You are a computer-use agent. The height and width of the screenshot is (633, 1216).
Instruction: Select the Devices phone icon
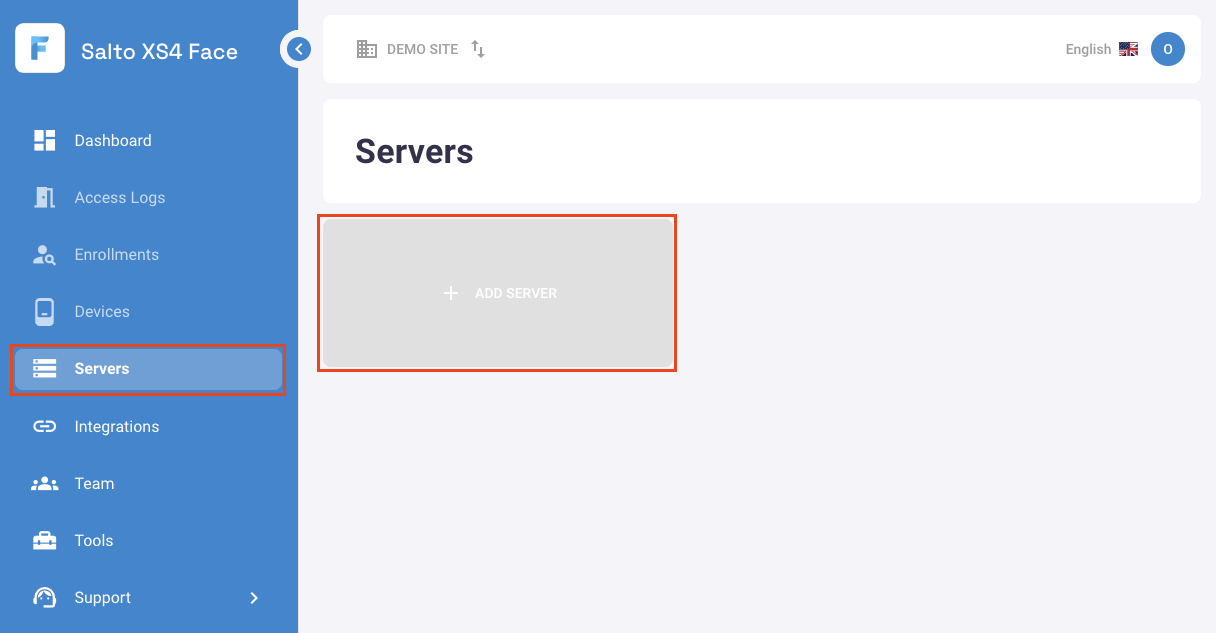point(44,311)
